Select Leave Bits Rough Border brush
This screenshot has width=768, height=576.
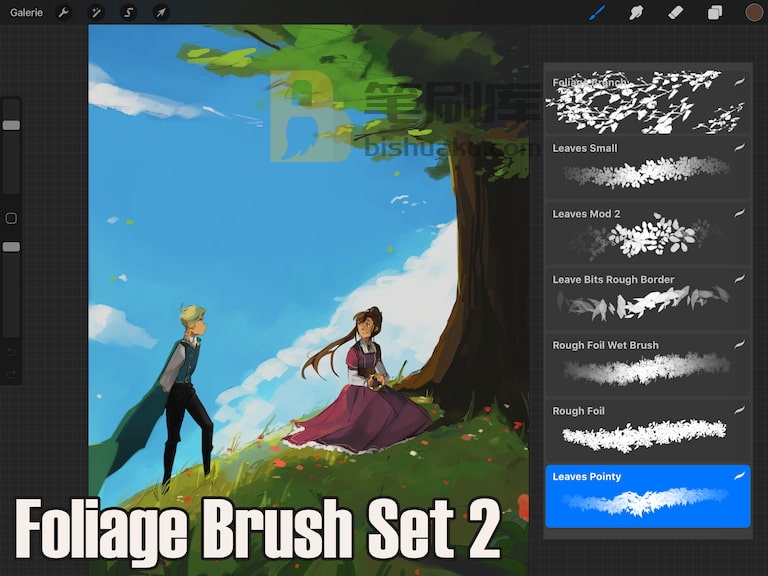pyautogui.click(x=648, y=299)
